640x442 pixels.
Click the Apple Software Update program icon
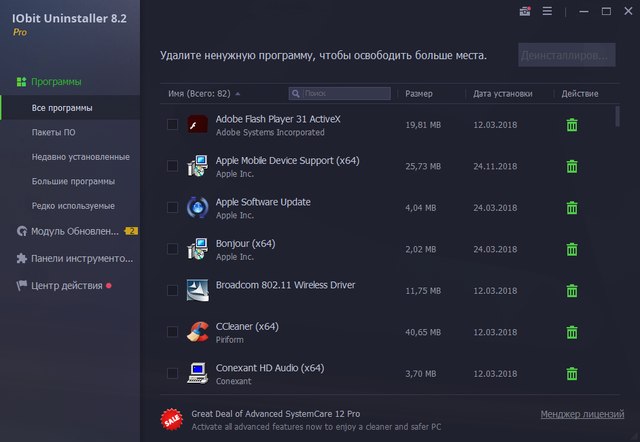[x=197, y=208]
